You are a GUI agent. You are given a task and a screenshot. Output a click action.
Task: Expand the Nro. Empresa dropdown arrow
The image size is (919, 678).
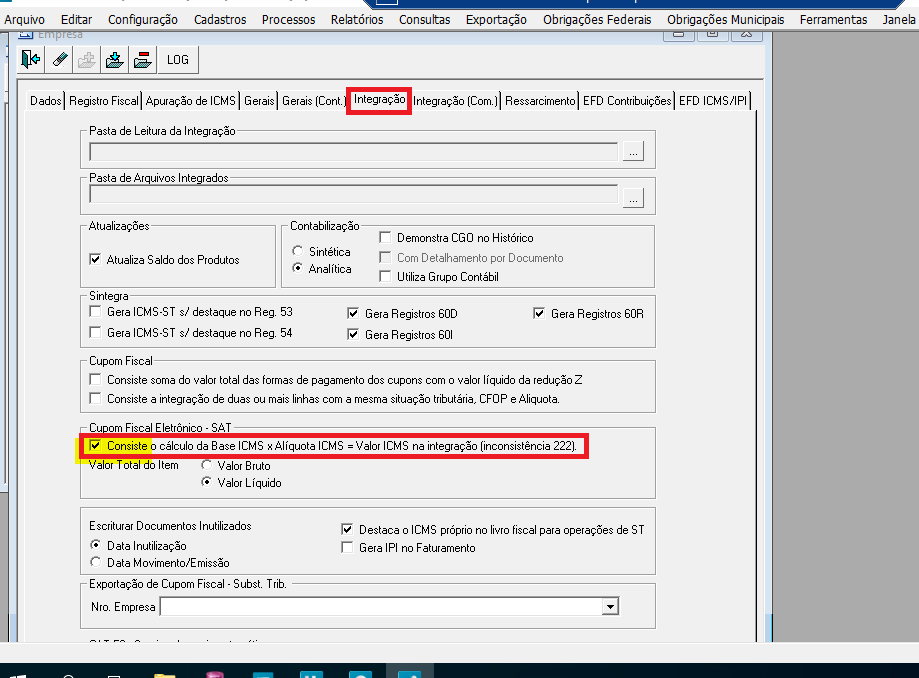[610, 607]
